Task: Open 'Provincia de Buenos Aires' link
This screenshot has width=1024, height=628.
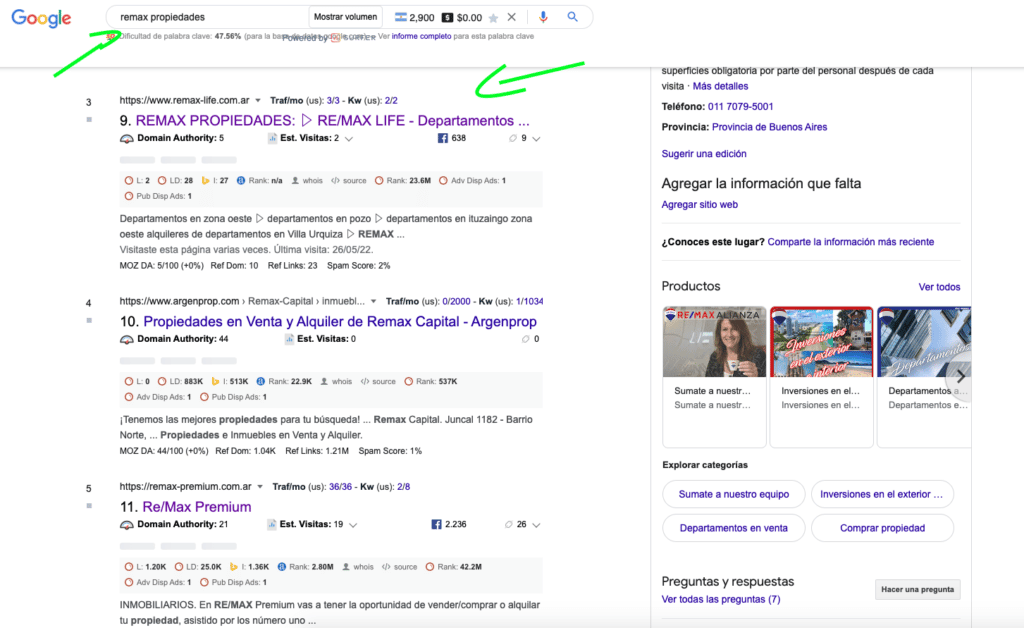Action: pyautogui.click(x=769, y=127)
